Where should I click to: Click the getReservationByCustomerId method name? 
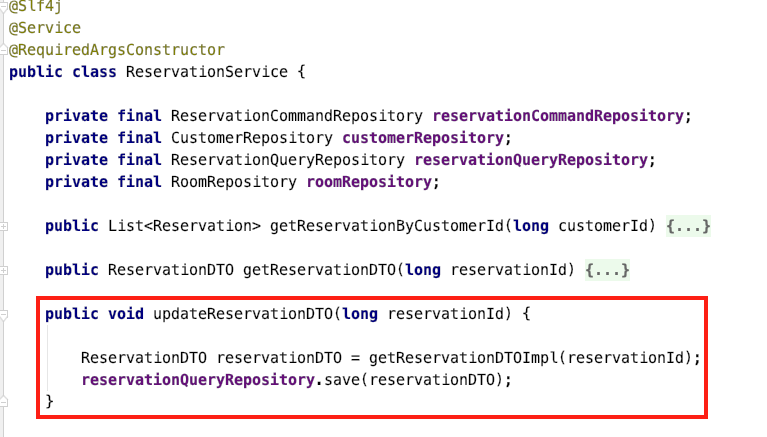387,226
